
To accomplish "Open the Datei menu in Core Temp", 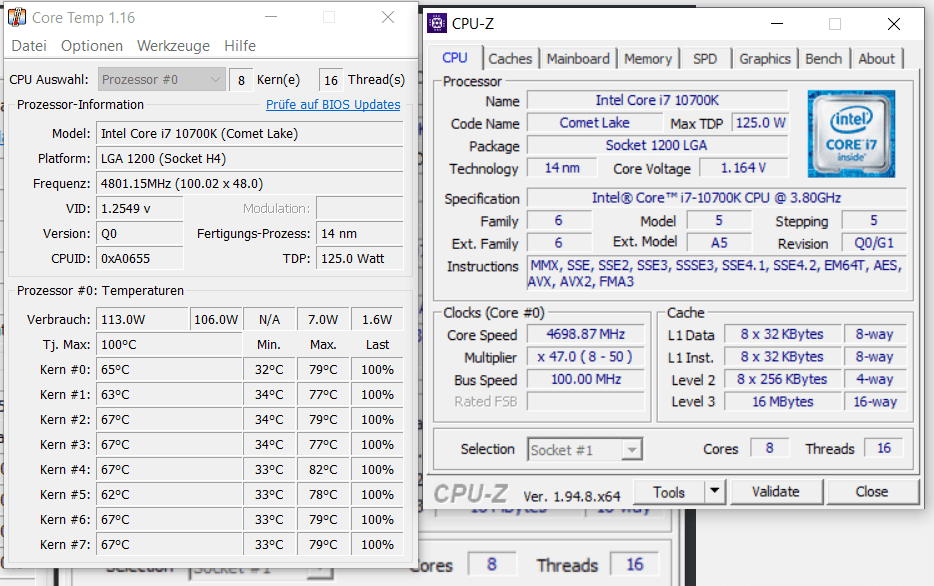I will point(29,46).
